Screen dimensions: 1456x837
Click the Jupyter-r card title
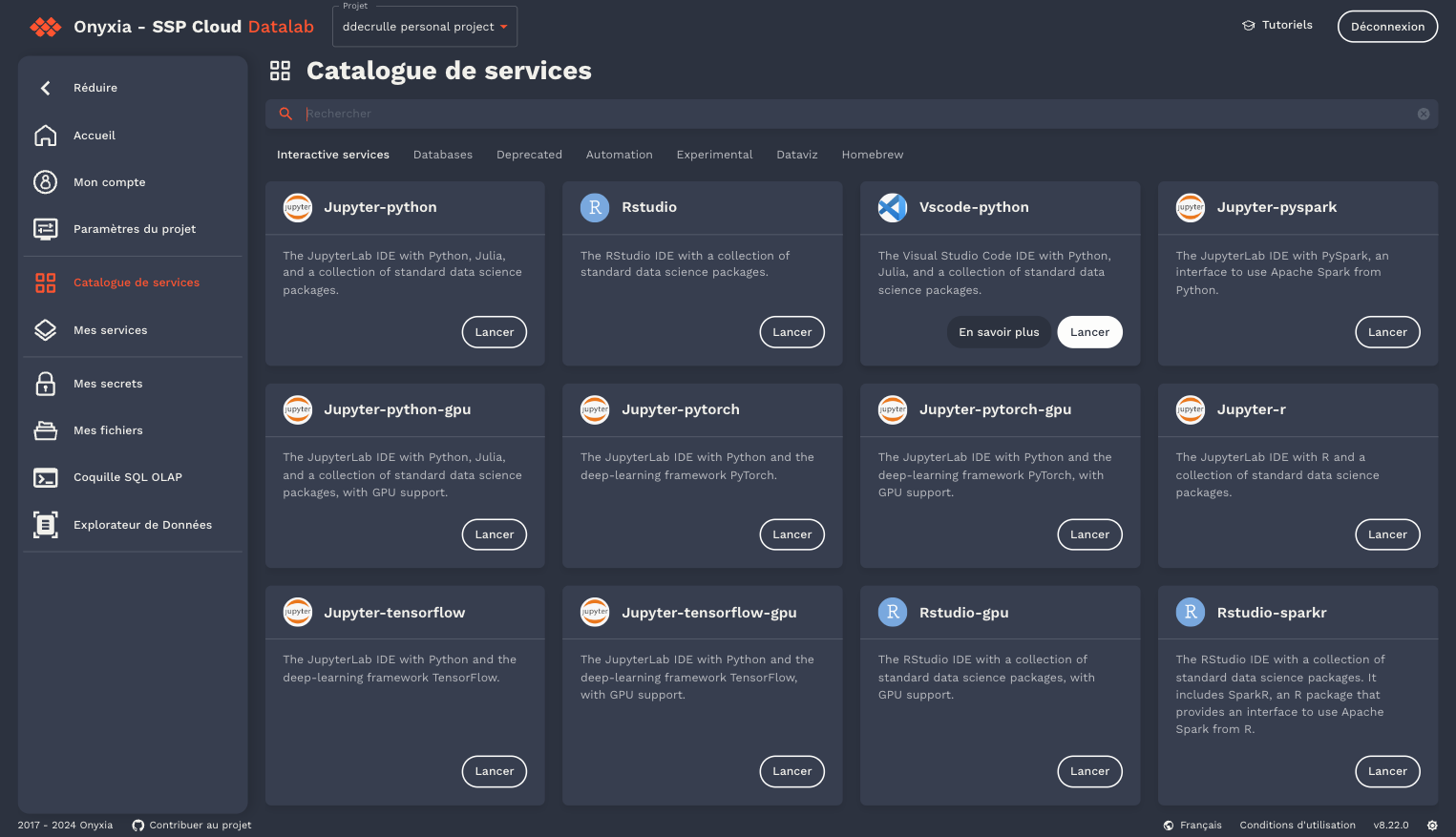pos(1252,409)
